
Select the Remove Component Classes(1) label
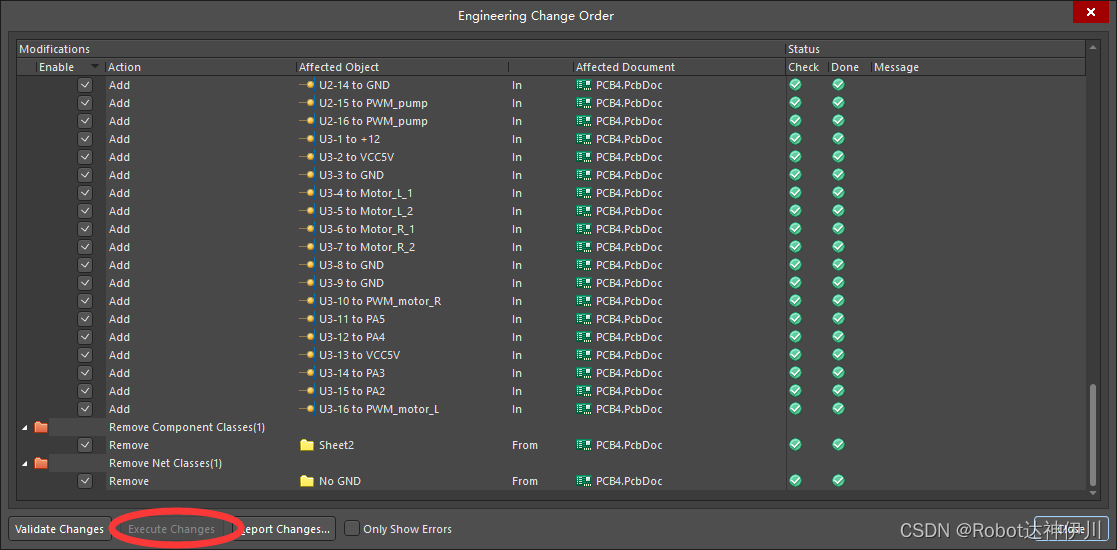[187, 427]
